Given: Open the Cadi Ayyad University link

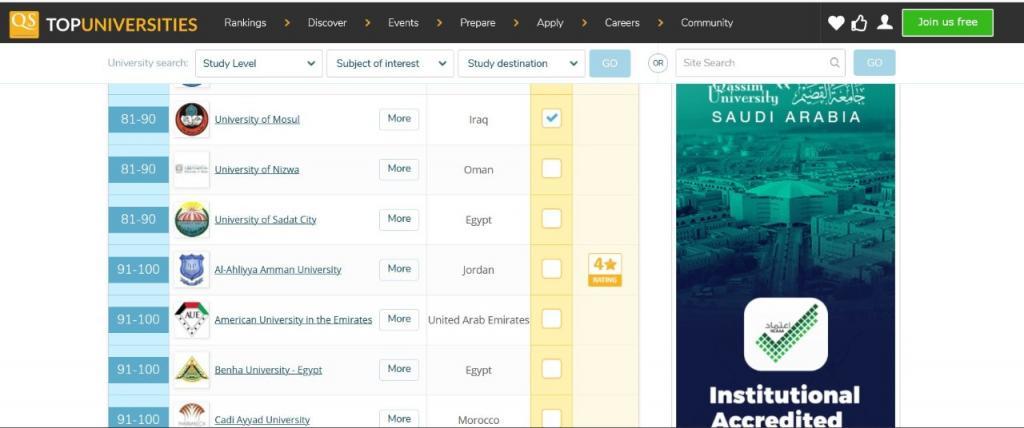Looking at the screenshot, I should (x=262, y=420).
